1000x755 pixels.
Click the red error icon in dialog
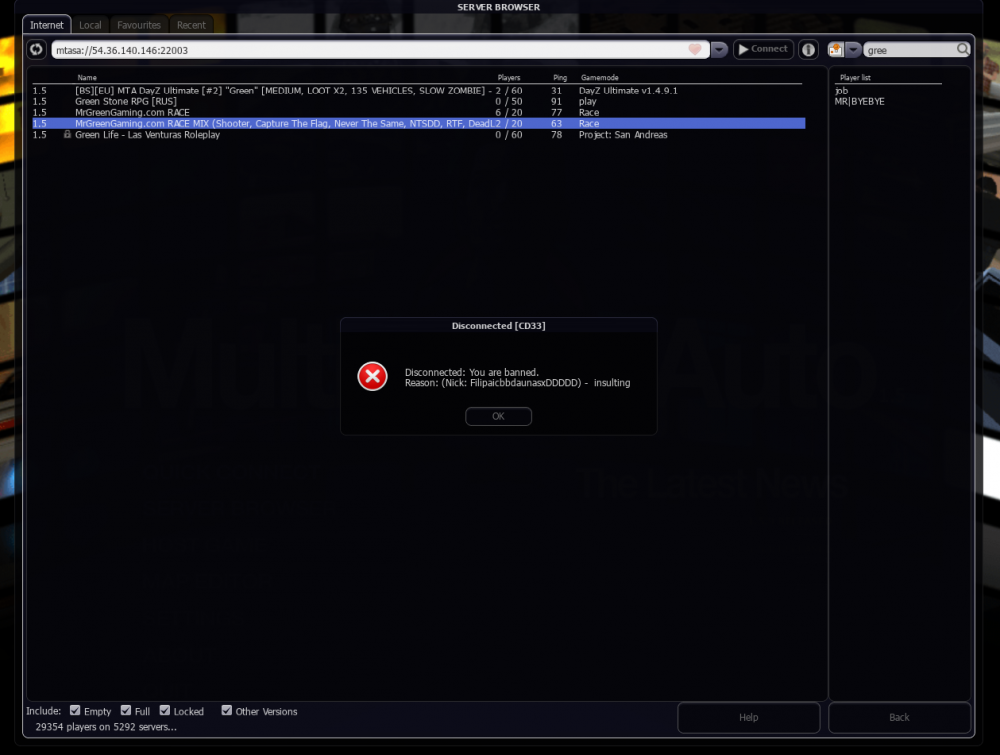point(372,376)
